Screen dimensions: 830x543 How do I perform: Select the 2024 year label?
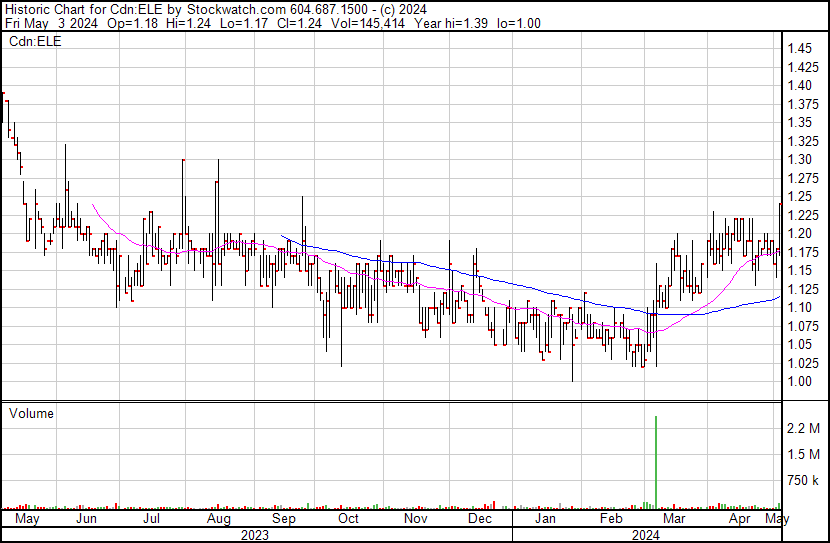(645, 535)
